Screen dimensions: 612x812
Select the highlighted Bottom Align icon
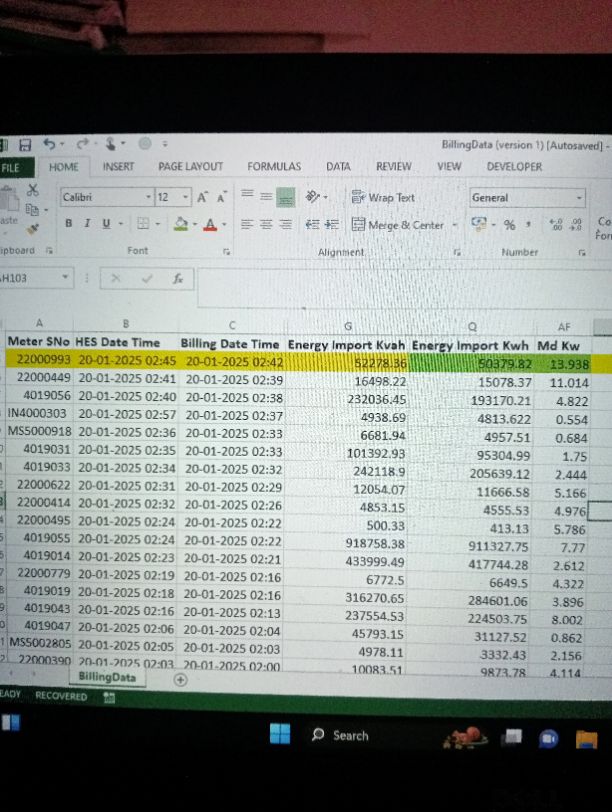[285, 197]
